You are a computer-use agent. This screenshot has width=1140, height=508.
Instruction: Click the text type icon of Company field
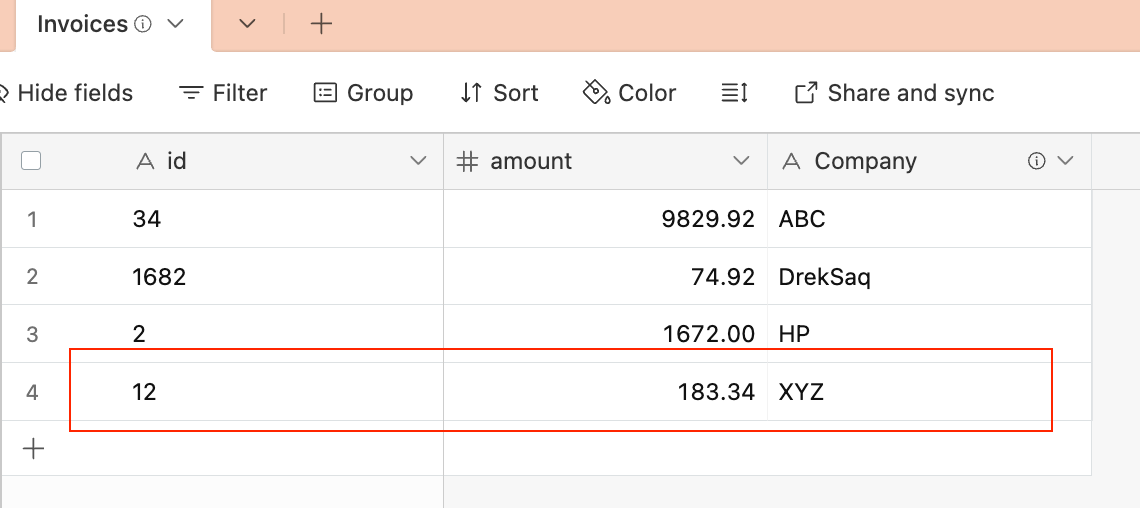click(x=790, y=161)
